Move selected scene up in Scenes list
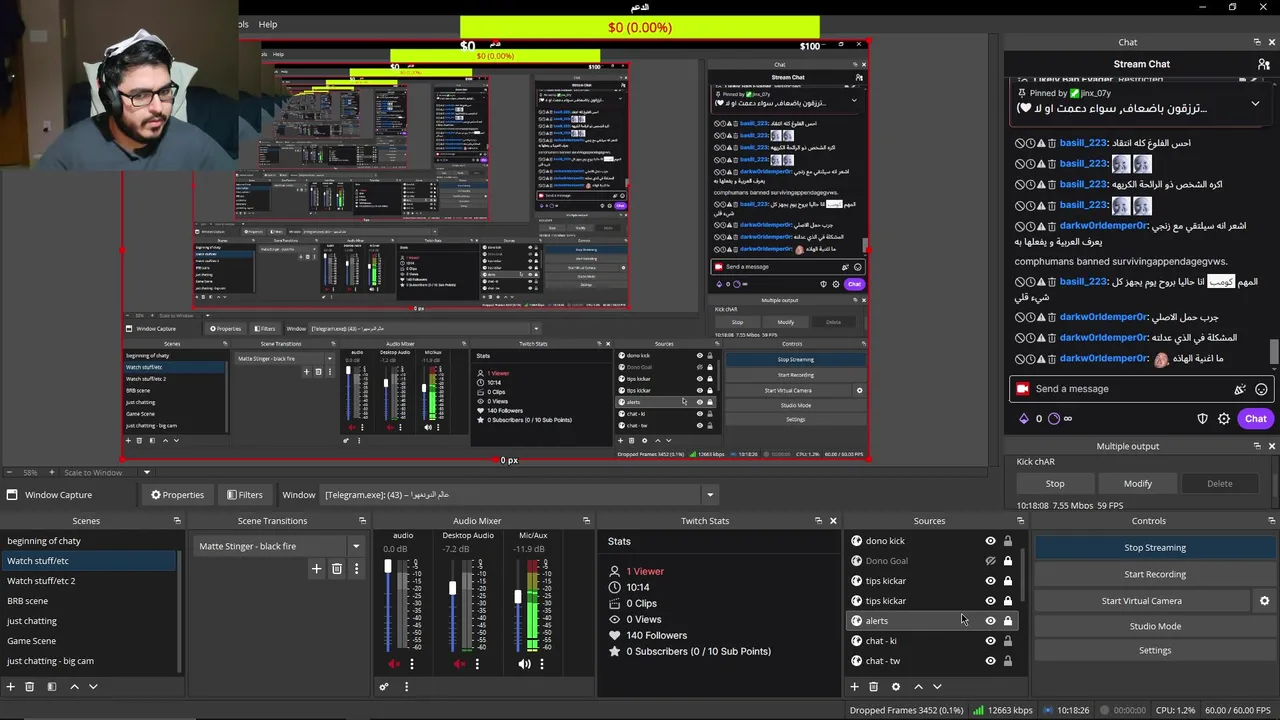 pos(74,687)
